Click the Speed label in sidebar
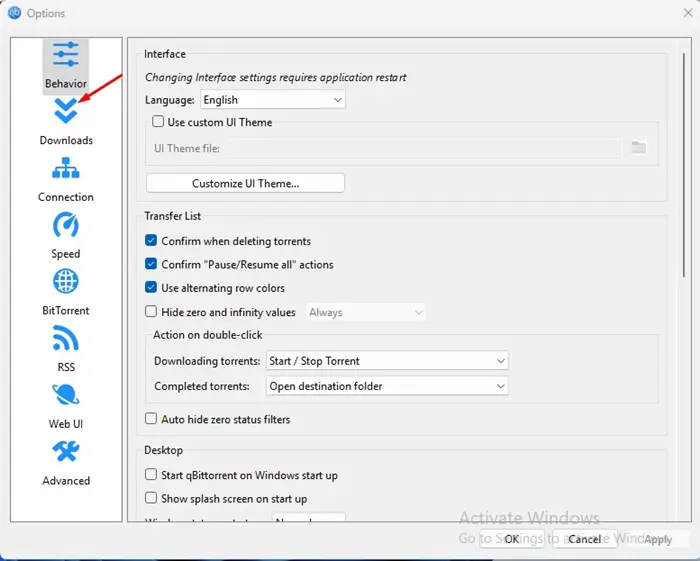The width and height of the screenshot is (700, 561). tap(66, 254)
